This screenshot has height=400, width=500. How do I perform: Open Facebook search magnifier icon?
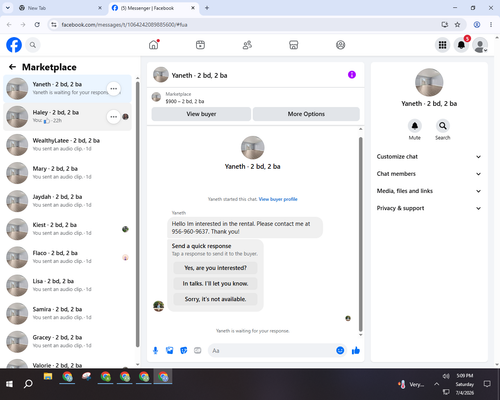click(x=33, y=45)
